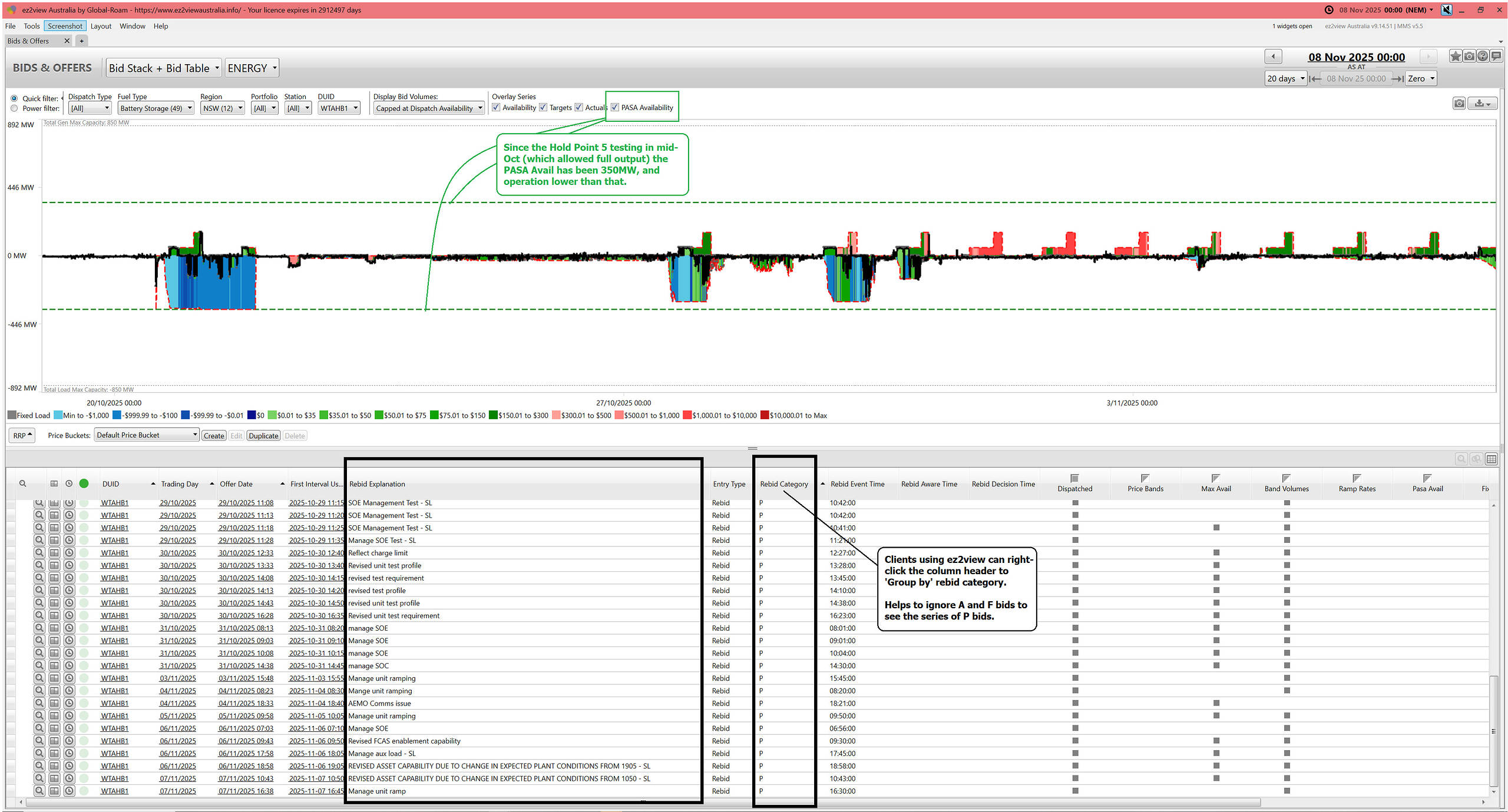
Task: Open the Fuel Type Battery Storage dropdown
Action: [156, 108]
